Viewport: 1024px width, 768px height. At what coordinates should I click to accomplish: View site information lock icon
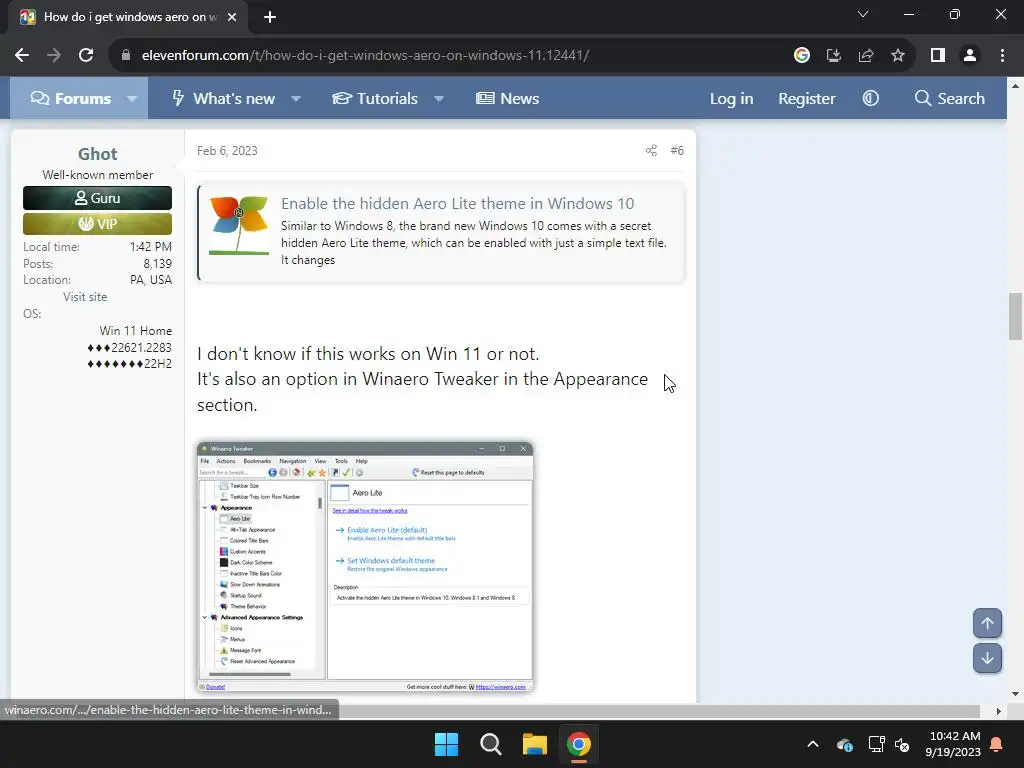(126, 56)
